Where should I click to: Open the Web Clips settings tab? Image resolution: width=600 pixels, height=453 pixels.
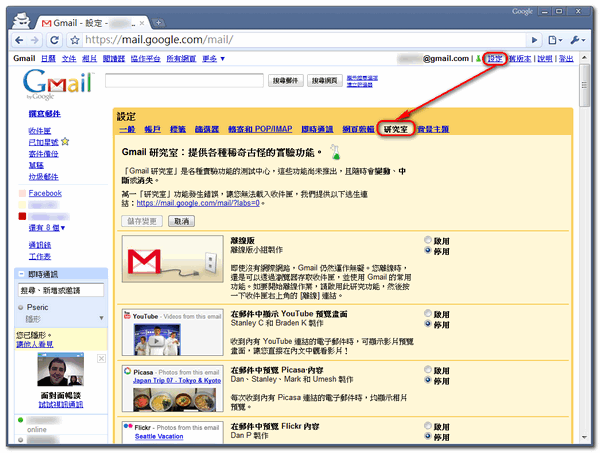pyautogui.click(x=358, y=129)
